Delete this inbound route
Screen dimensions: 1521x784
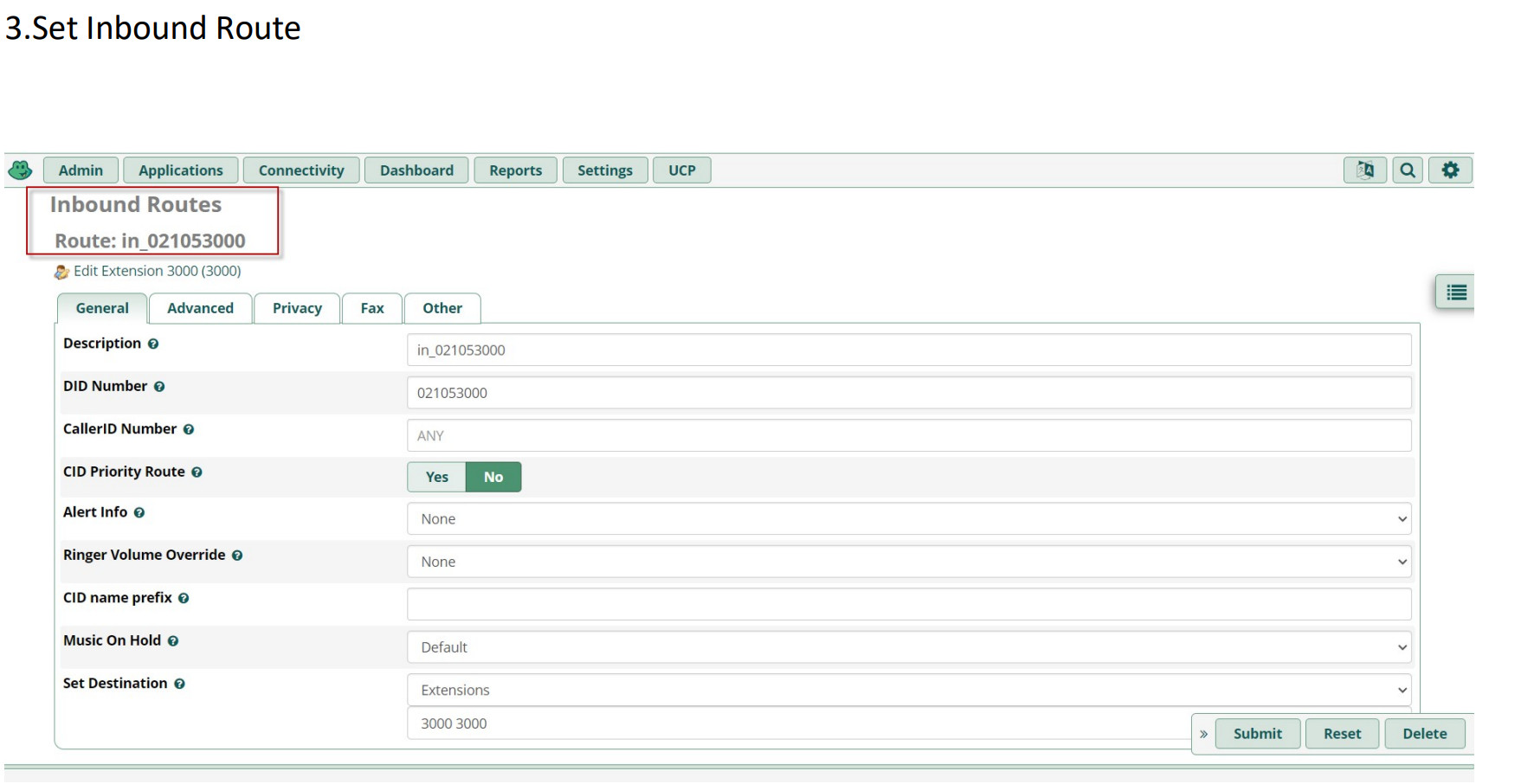coord(1425,734)
